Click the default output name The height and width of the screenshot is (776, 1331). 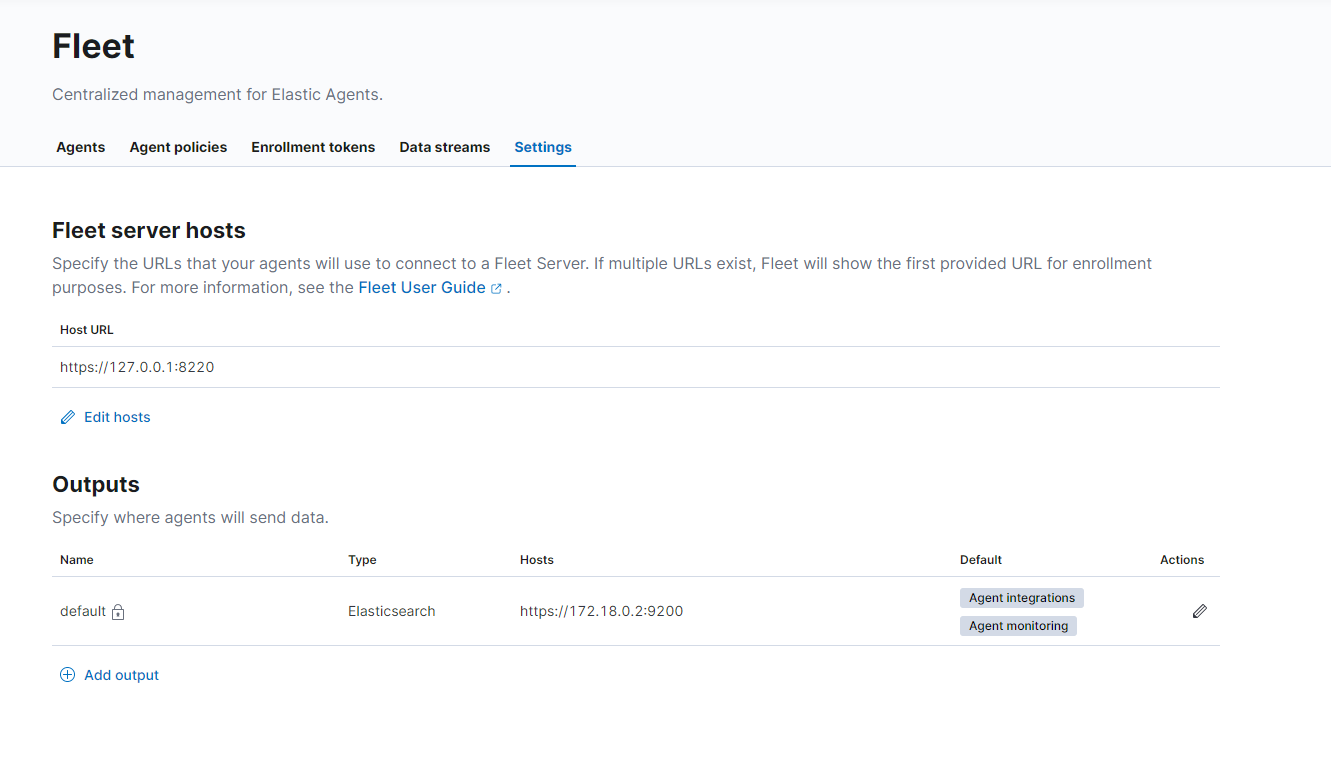(x=83, y=611)
